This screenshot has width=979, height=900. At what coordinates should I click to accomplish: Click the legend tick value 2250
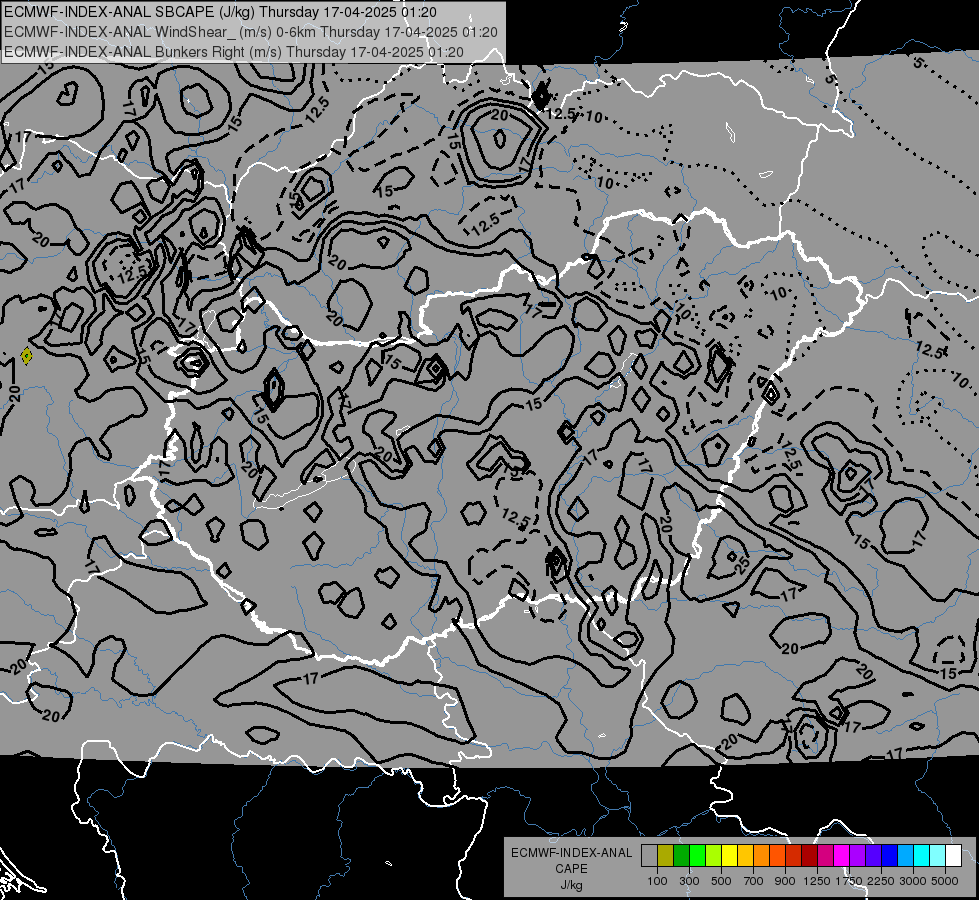881,881
